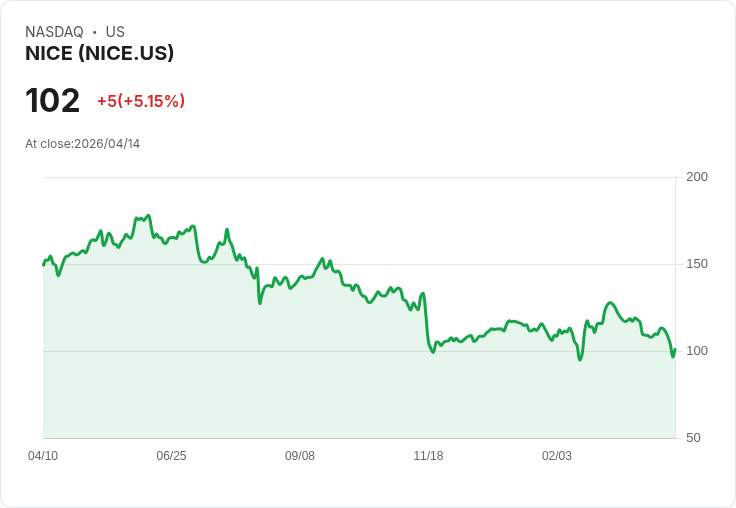Click the highest peak of the price line
The image size is (736, 508).
tap(148, 216)
